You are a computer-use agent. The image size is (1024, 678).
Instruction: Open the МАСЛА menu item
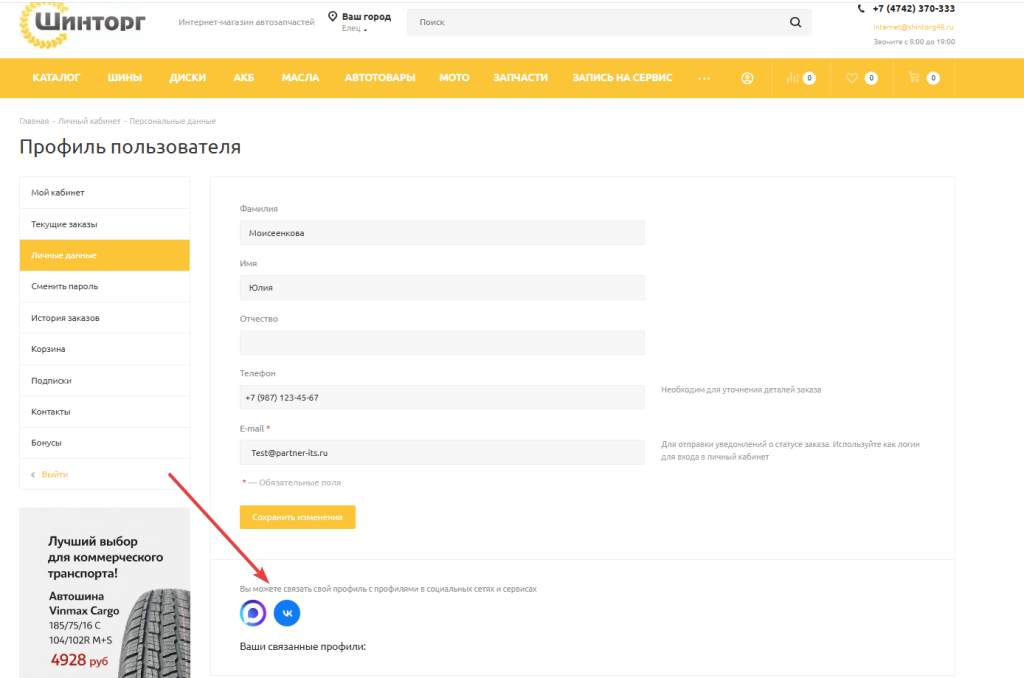coord(300,78)
